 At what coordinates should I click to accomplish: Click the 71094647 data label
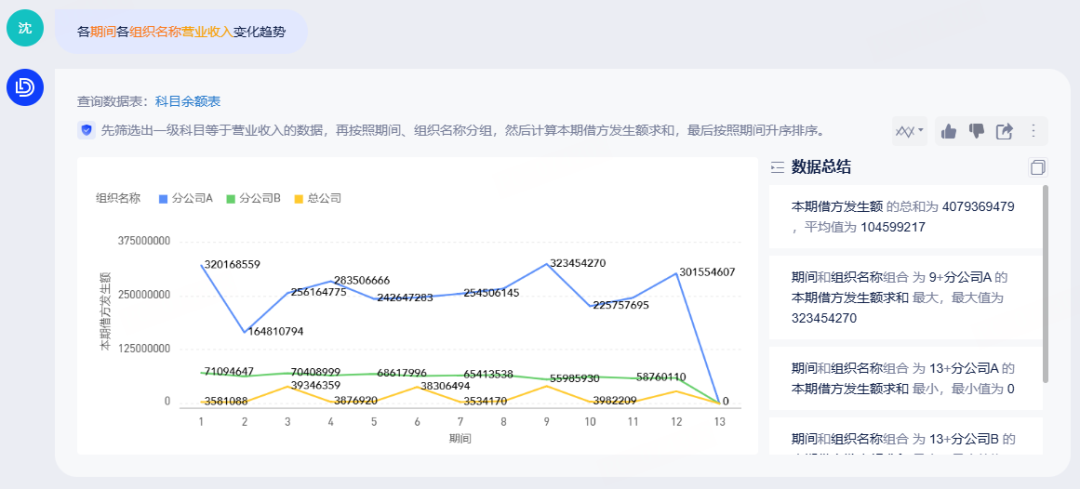227,372
